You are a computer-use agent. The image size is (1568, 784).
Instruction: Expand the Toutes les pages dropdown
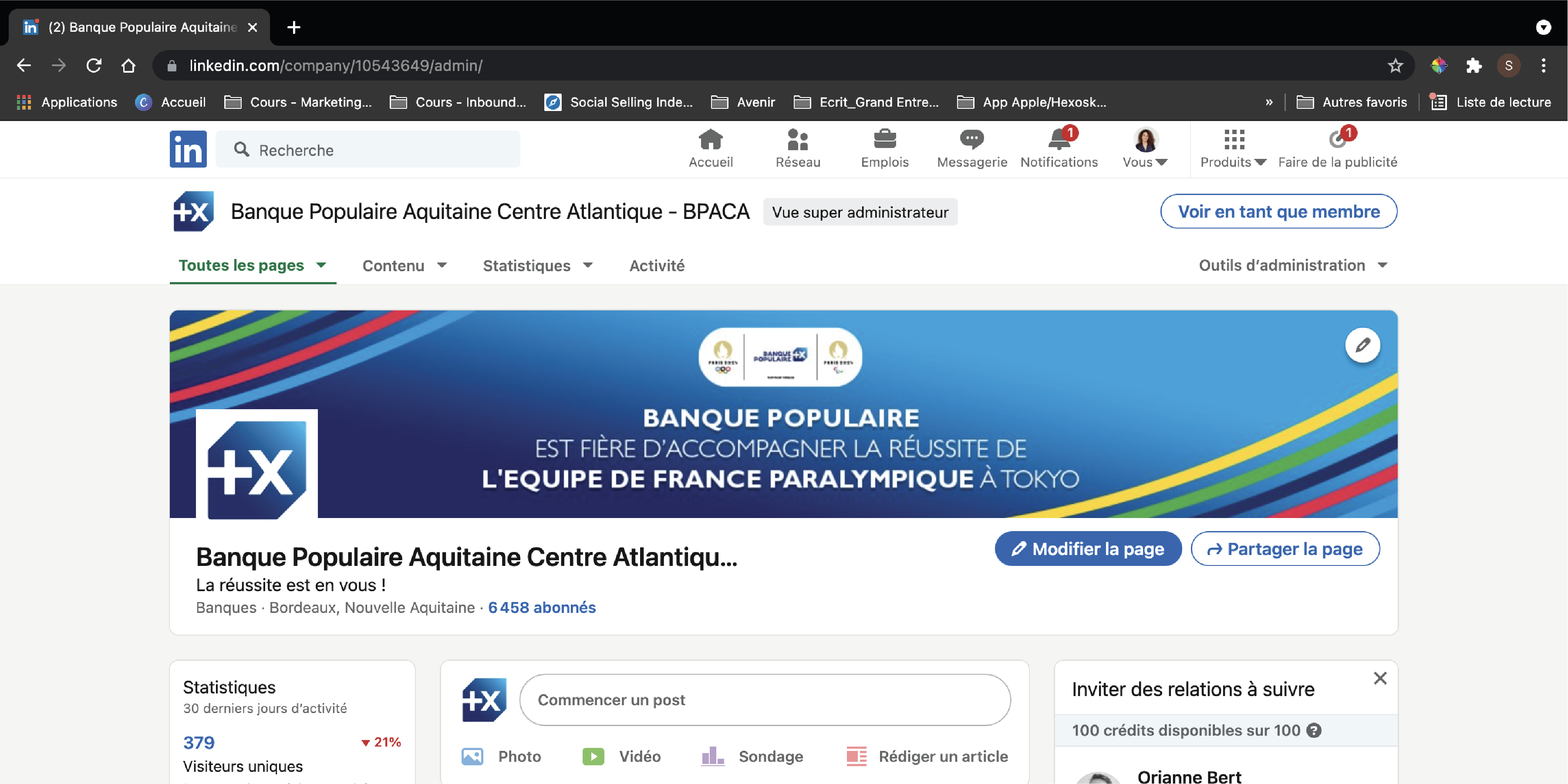253,266
